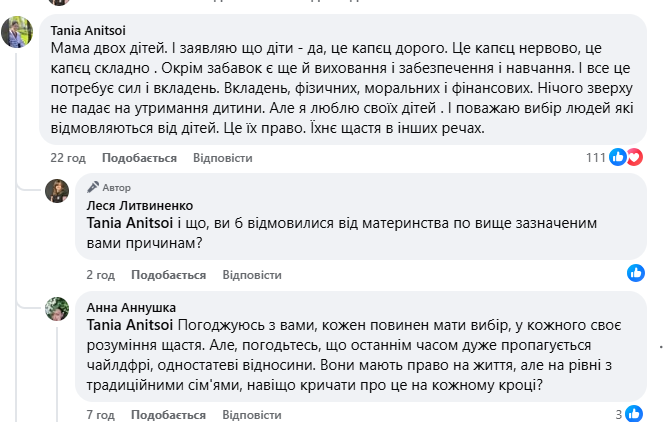Open the '22 год' timestamp of Tania's comment
Viewport: 664px width, 422px height.
point(69,158)
